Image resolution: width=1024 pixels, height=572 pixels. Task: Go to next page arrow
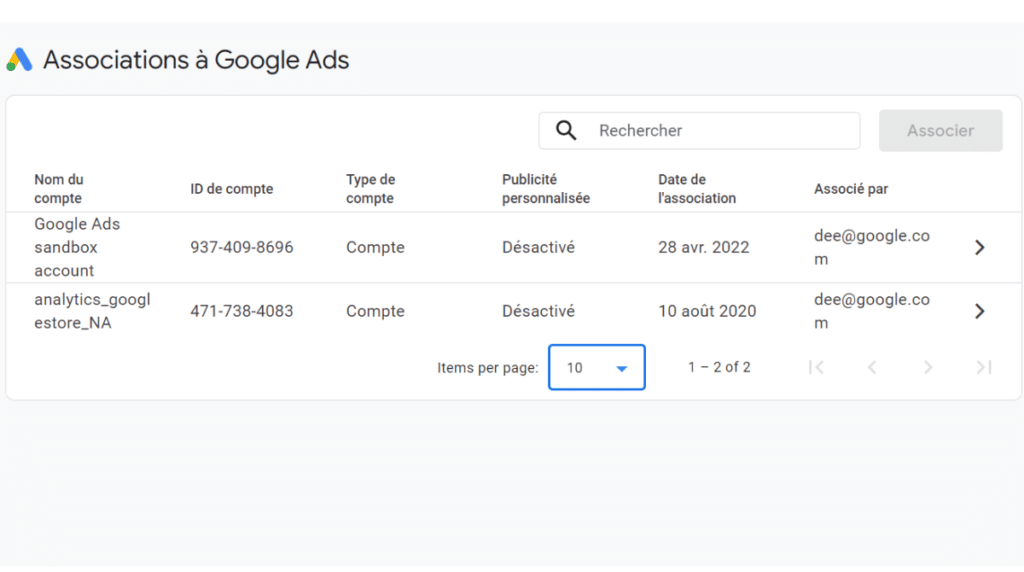tap(928, 367)
